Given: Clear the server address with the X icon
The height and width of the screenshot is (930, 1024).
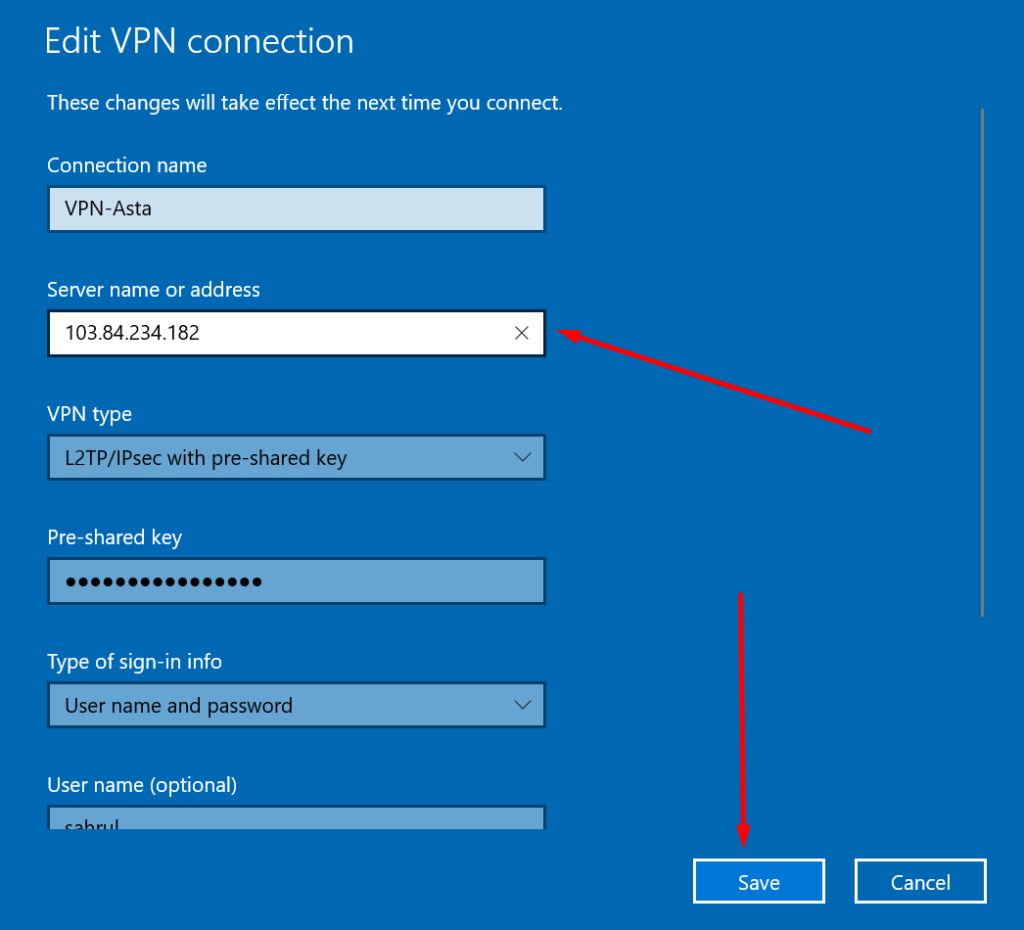Looking at the screenshot, I should pyautogui.click(x=521, y=334).
